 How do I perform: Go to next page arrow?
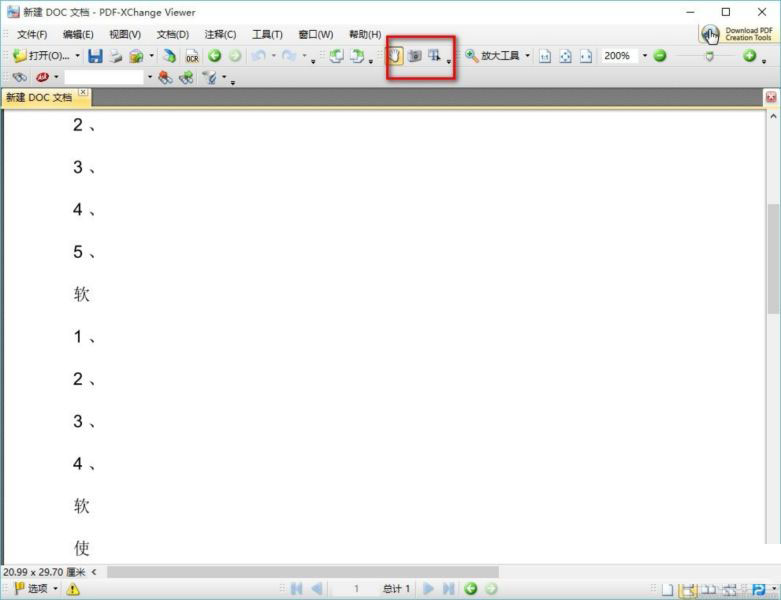[x=428, y=589]
